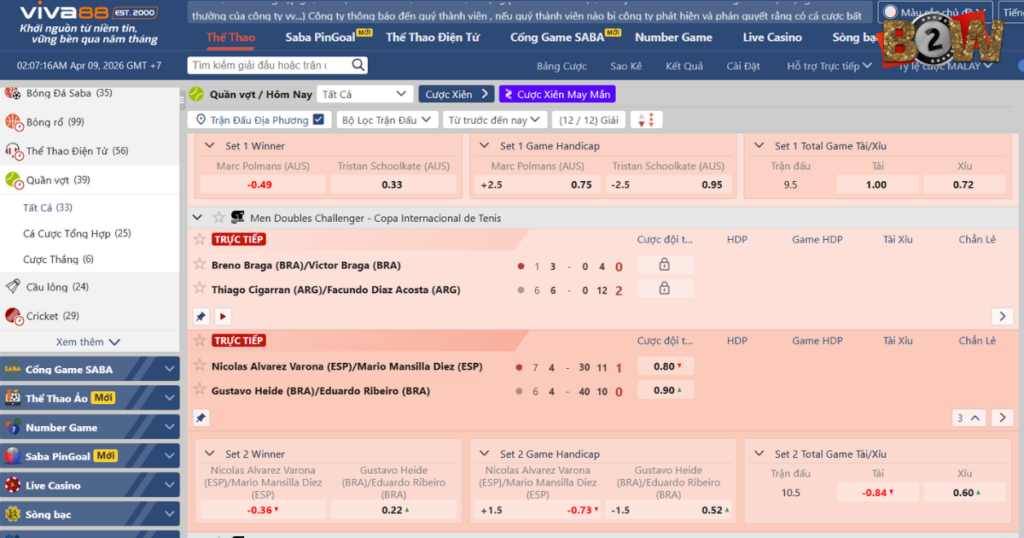Screen dimensions: 1024x538
Task: Toggle the Màu sắc chủ đề switch
Action: pyautogui.click(x=889, y=12)
